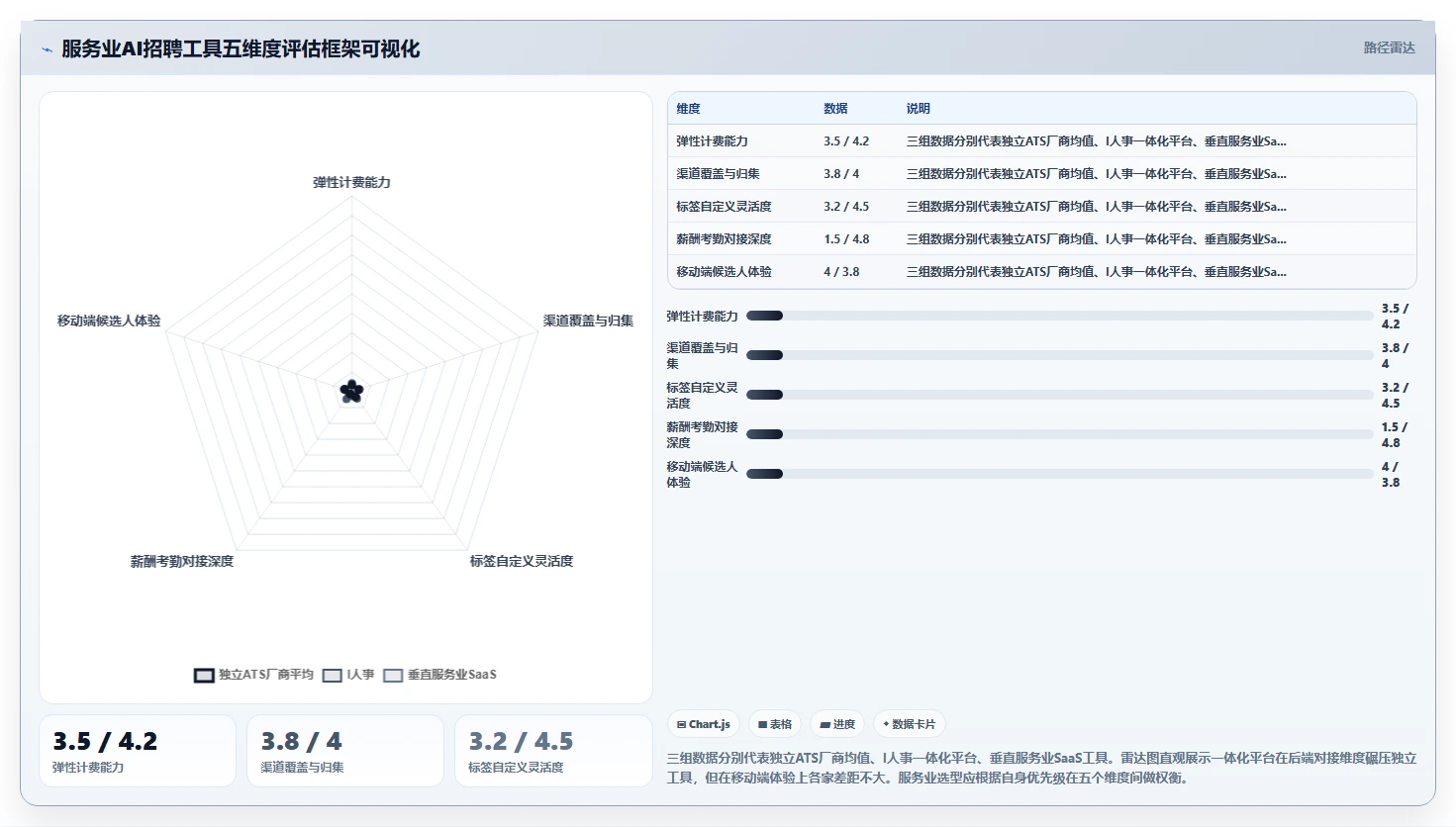Select the 数据卡片 tag chip

[909, 724]
